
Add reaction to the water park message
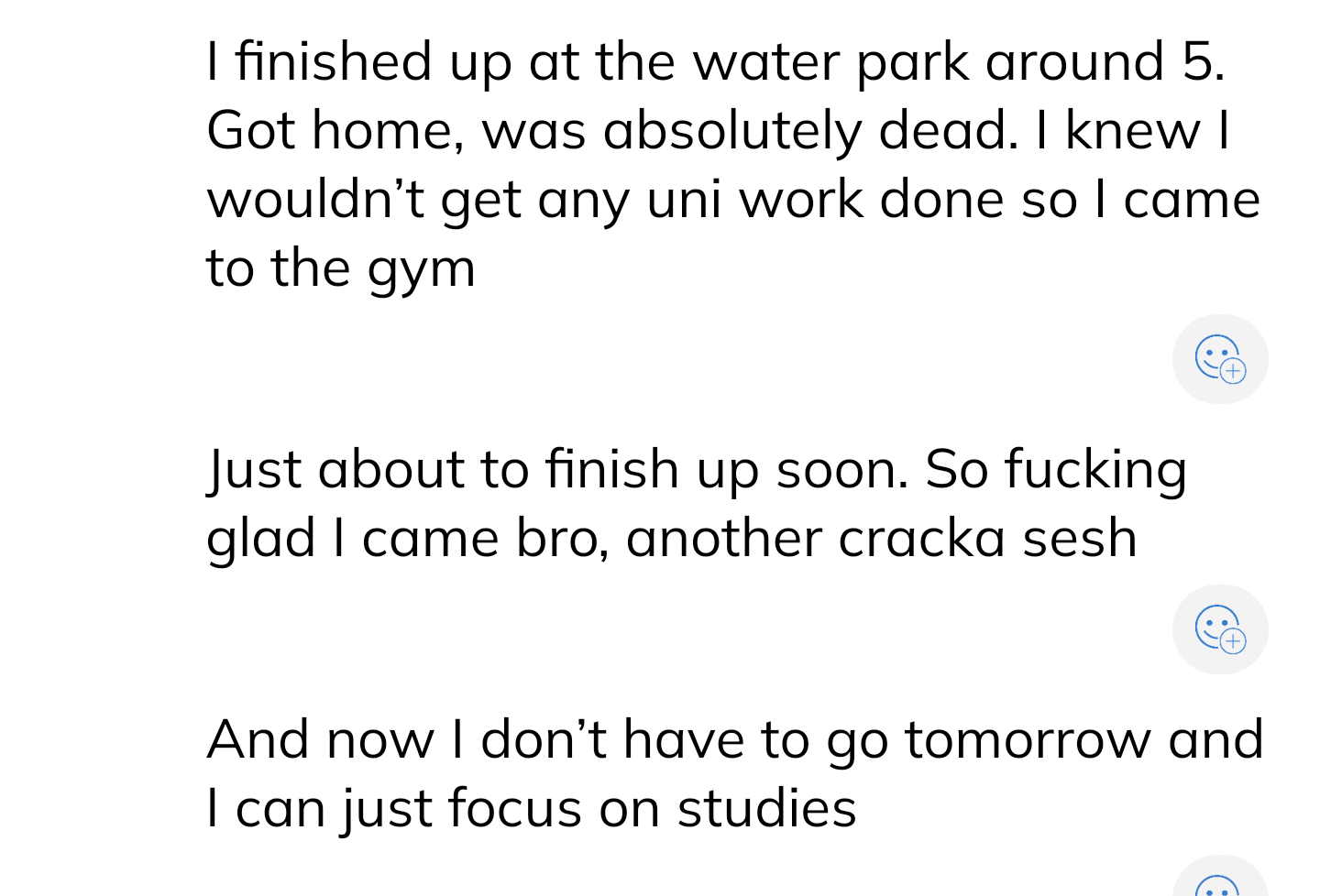1219,358
